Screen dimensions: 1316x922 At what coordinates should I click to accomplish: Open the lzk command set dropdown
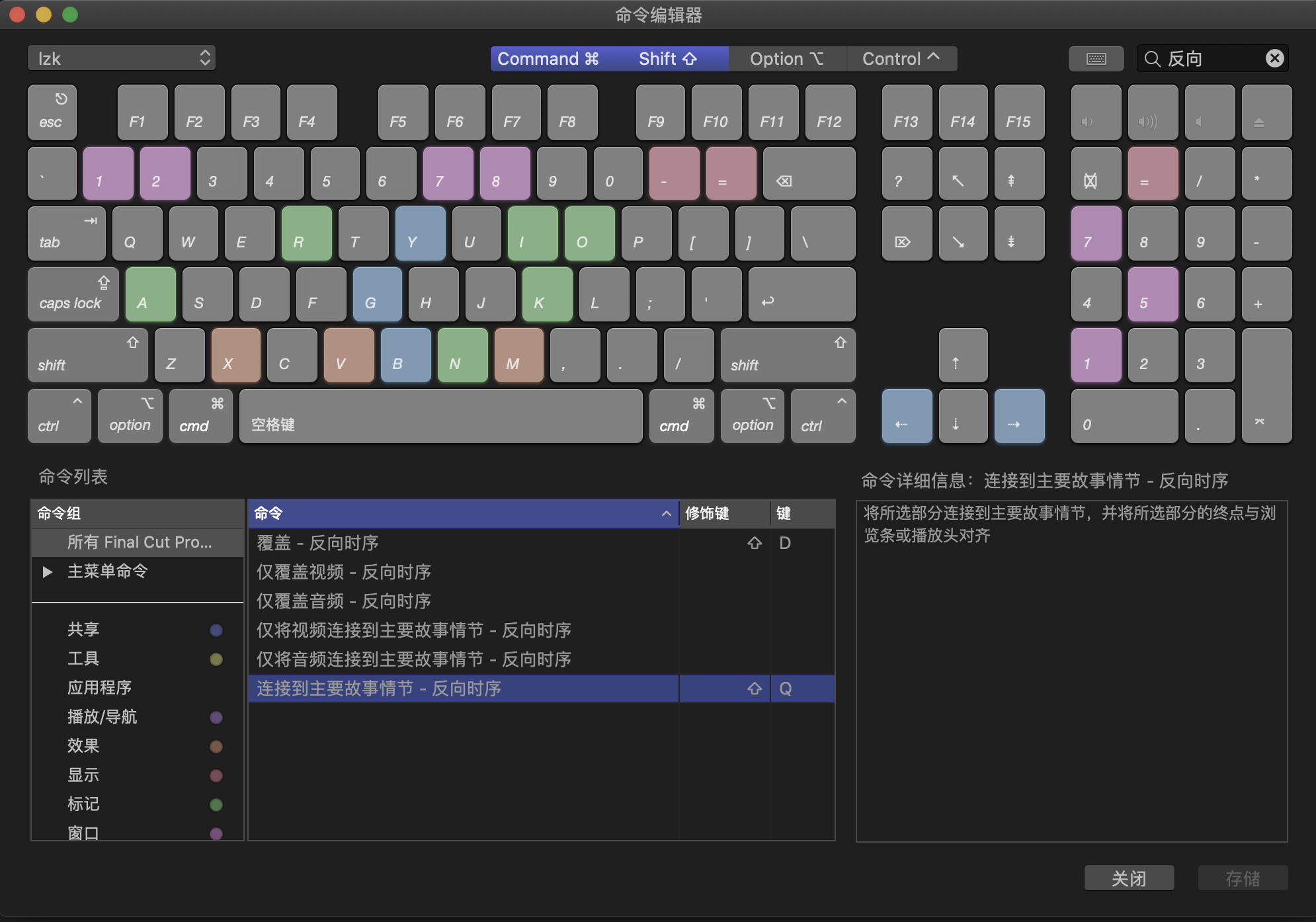pyautogui.click(x=121, y=58)
